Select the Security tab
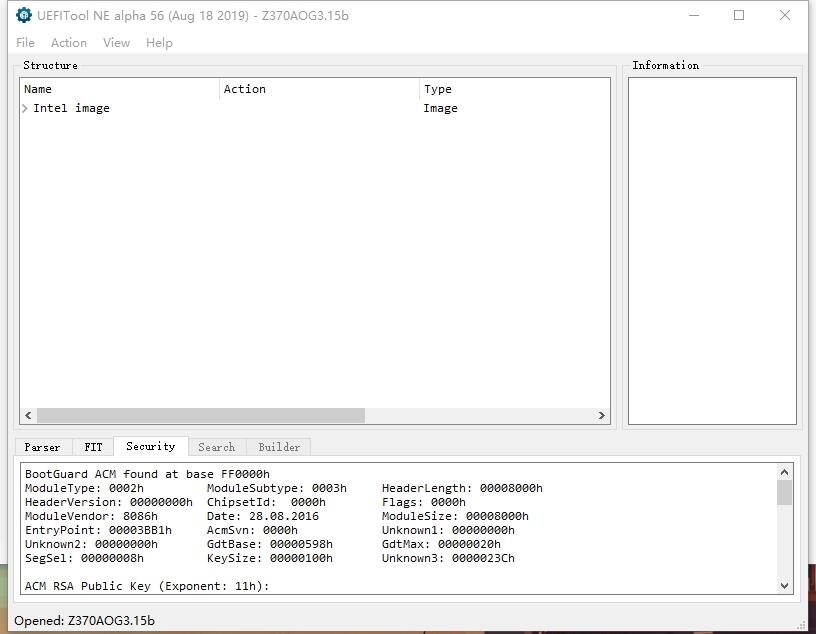 click(x=151, y=446)
